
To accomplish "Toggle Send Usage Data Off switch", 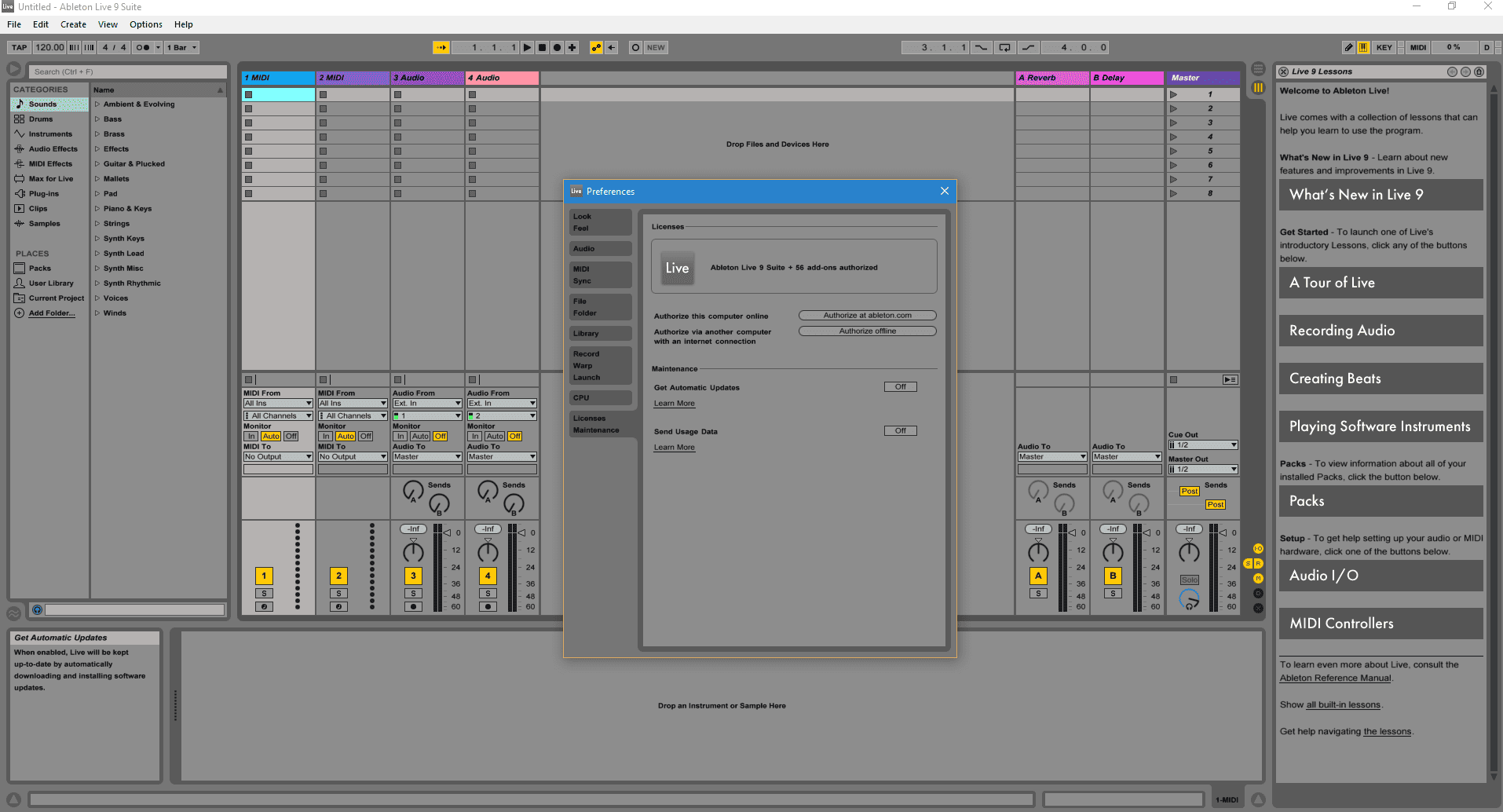I will tap(901, 431).
